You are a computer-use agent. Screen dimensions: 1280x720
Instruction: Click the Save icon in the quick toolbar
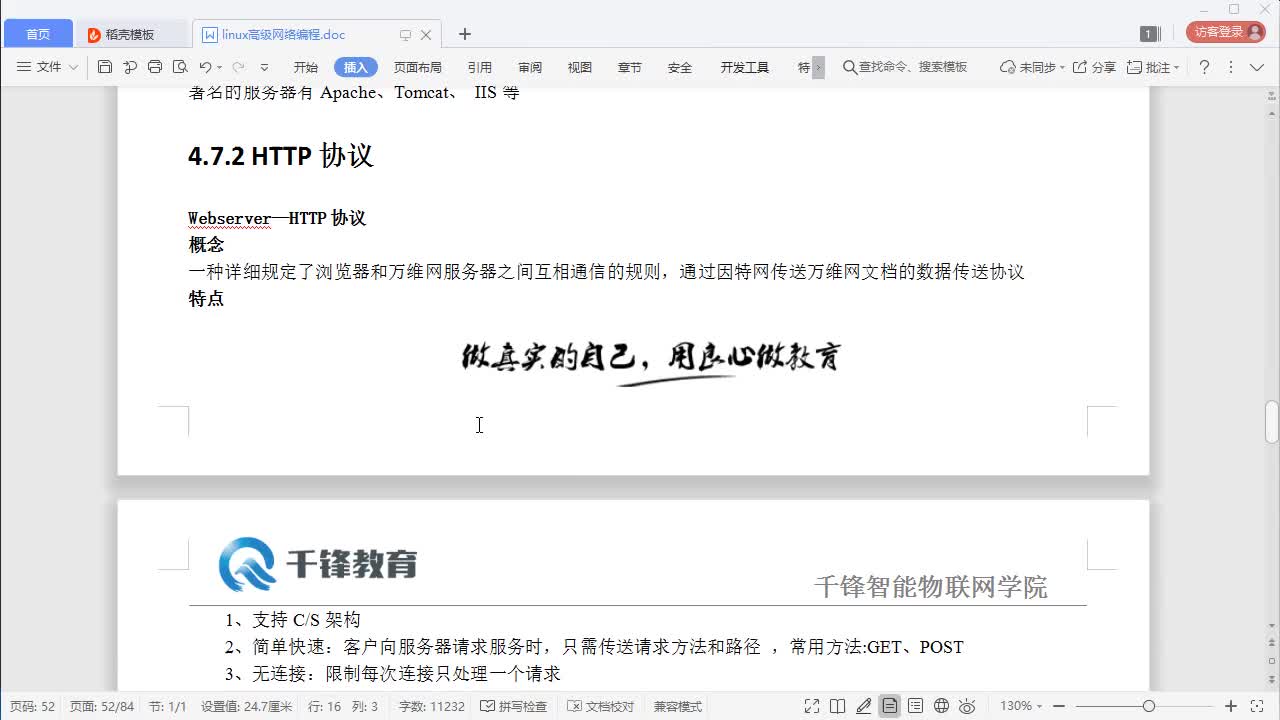(105, 67)
